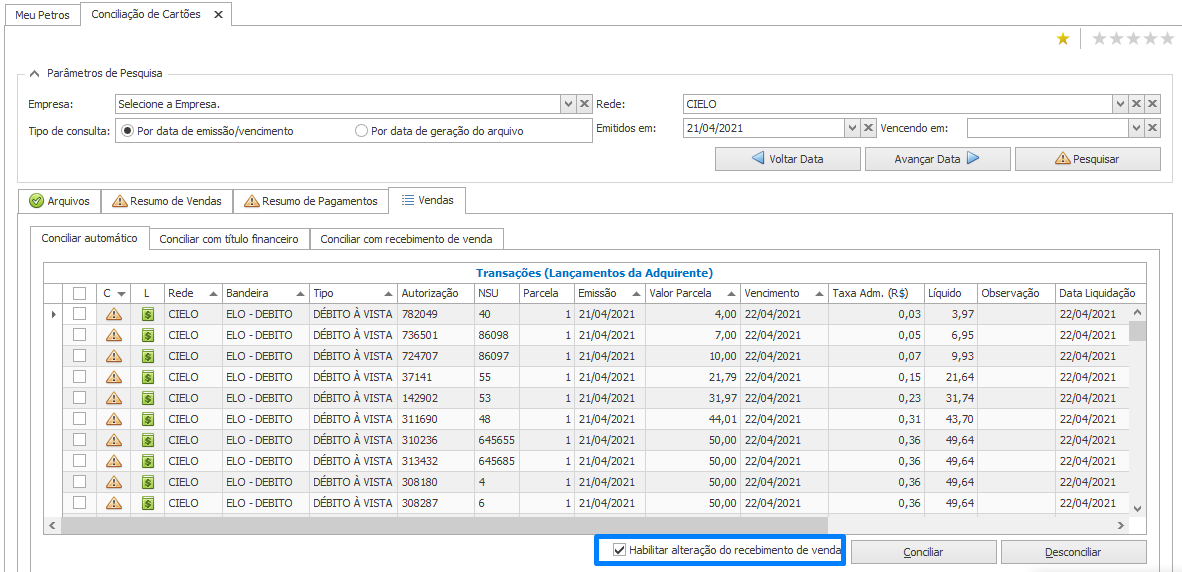This screenshot has height=572, width=1182.
Task: Open the Empresa dropdown list
Action: pos(568,104)
